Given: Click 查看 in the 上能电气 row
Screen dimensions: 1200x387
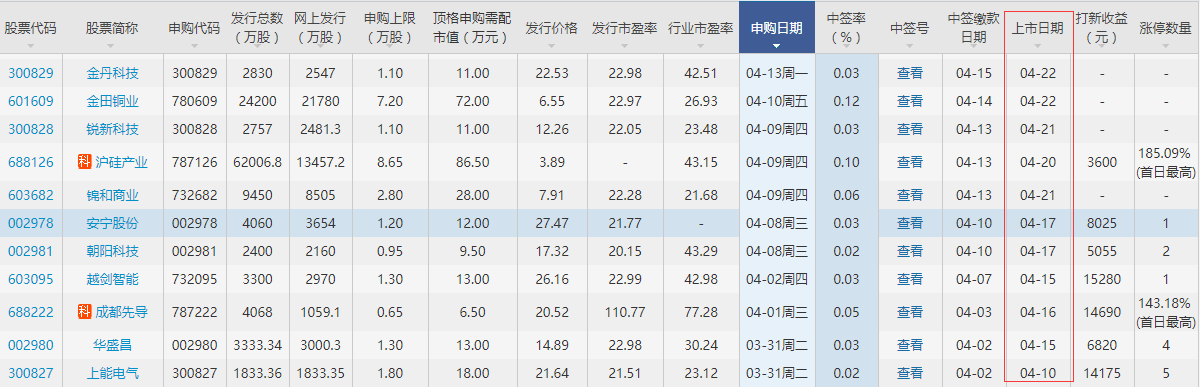Looking at the screenshot, I should pos(909,373).
